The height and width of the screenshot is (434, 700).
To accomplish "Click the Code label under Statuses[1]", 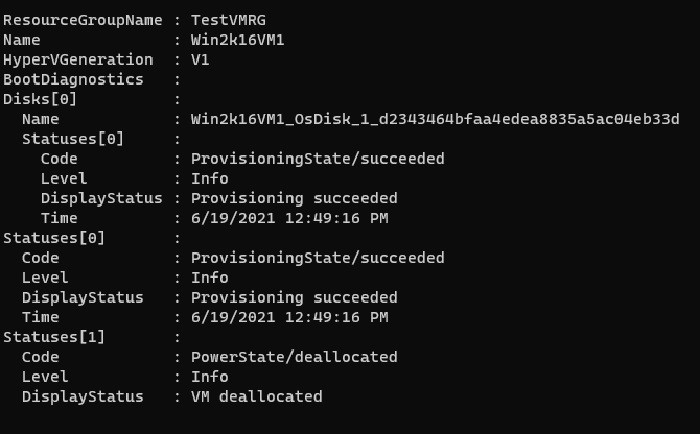I will [40, 357].
